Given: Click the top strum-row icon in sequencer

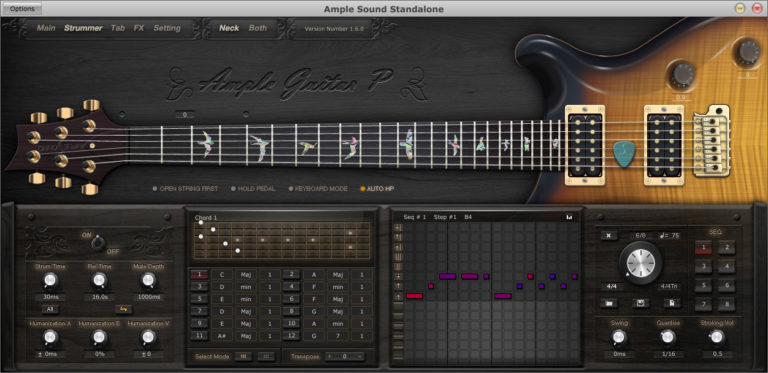Looking at the screenshot, I should pos(398,227).
